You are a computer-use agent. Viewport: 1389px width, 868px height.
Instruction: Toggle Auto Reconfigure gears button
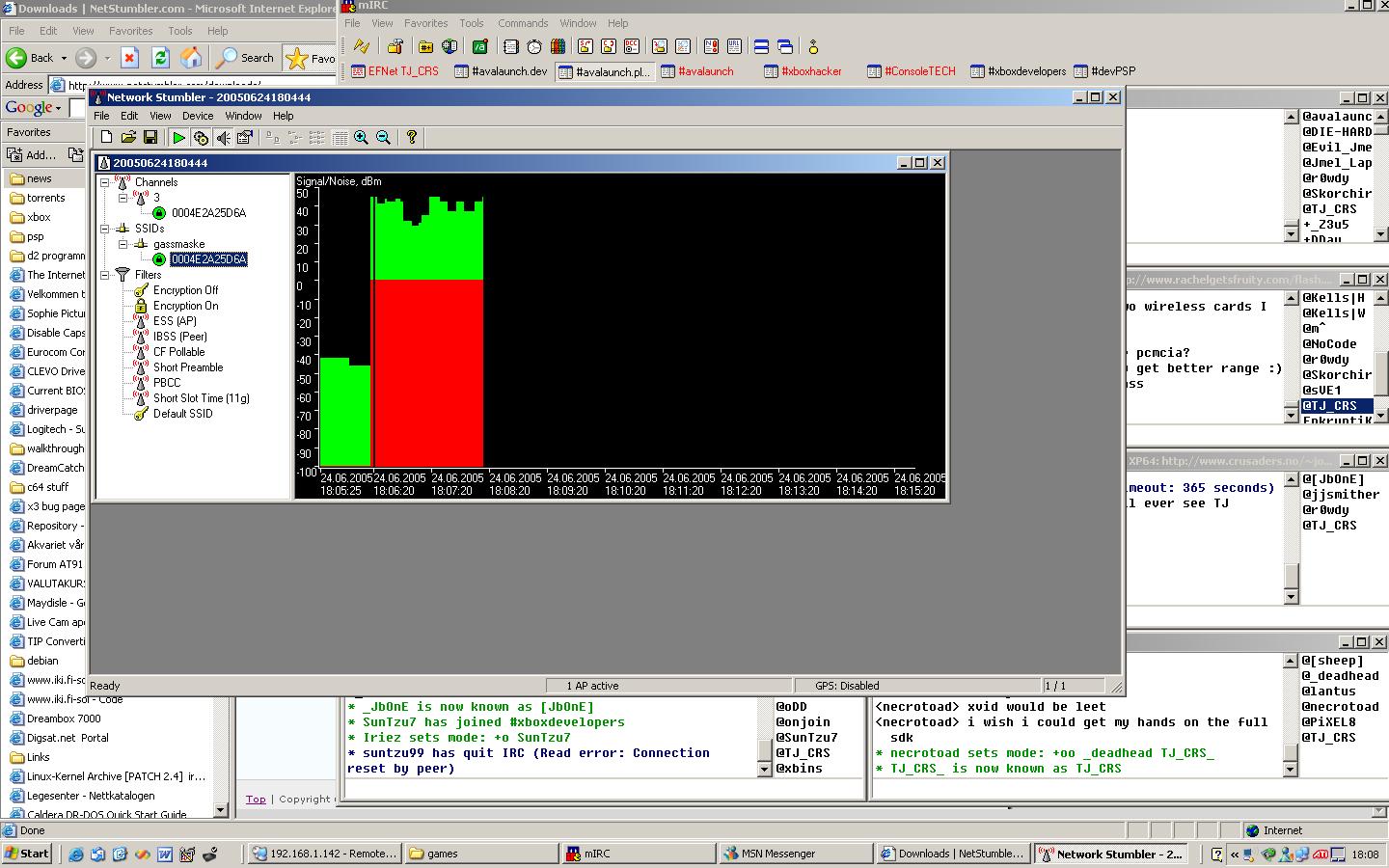pyautogui.click(x=201, y=138)
